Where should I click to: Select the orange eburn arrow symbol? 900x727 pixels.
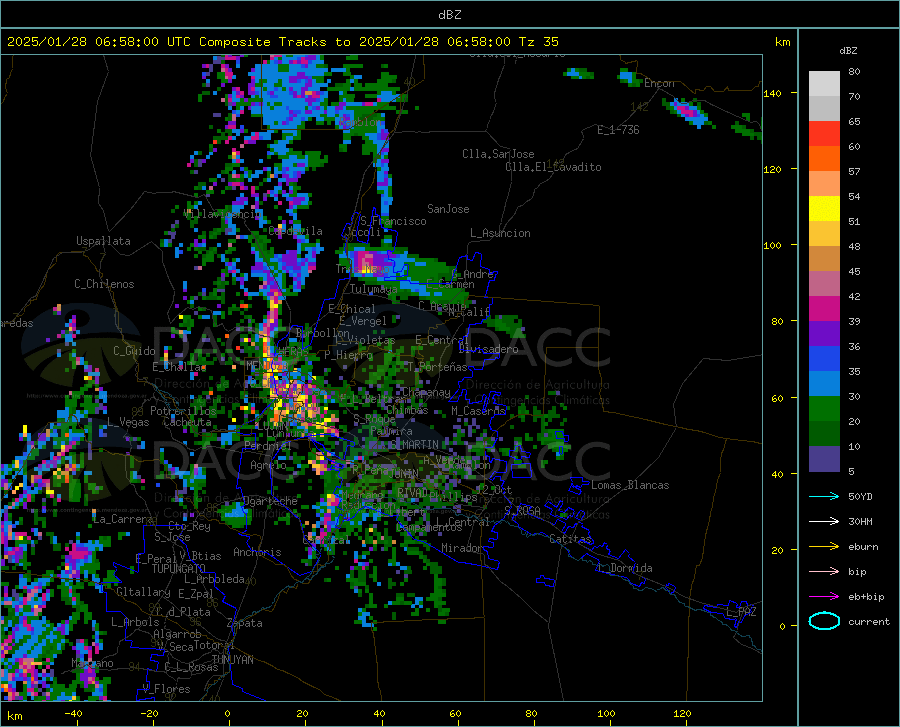(824, 547)
